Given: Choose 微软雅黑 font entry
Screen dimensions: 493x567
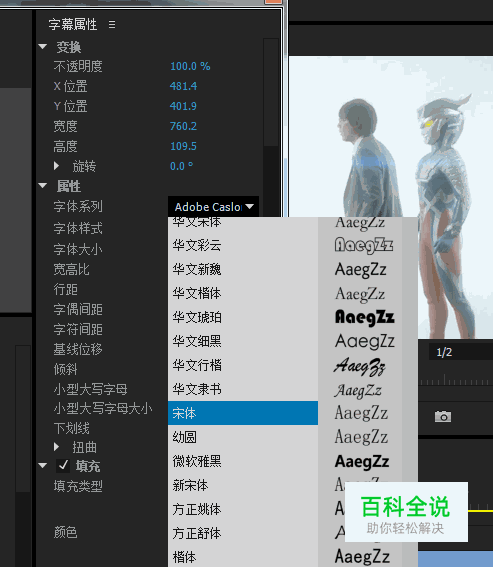Looking at the screenshot, I should (243, 461).
